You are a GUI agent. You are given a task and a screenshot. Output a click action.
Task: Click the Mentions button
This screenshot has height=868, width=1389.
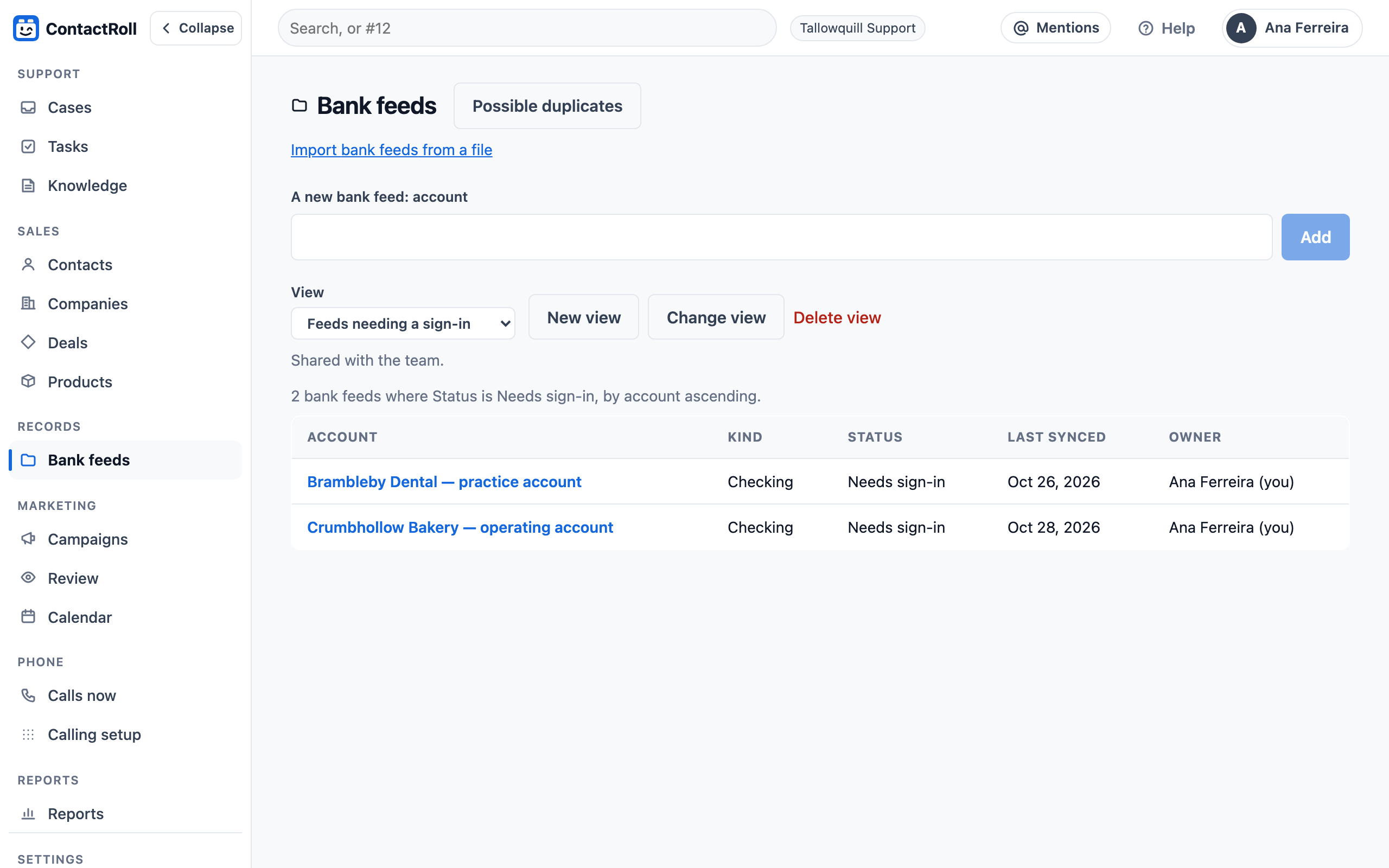1055,28
